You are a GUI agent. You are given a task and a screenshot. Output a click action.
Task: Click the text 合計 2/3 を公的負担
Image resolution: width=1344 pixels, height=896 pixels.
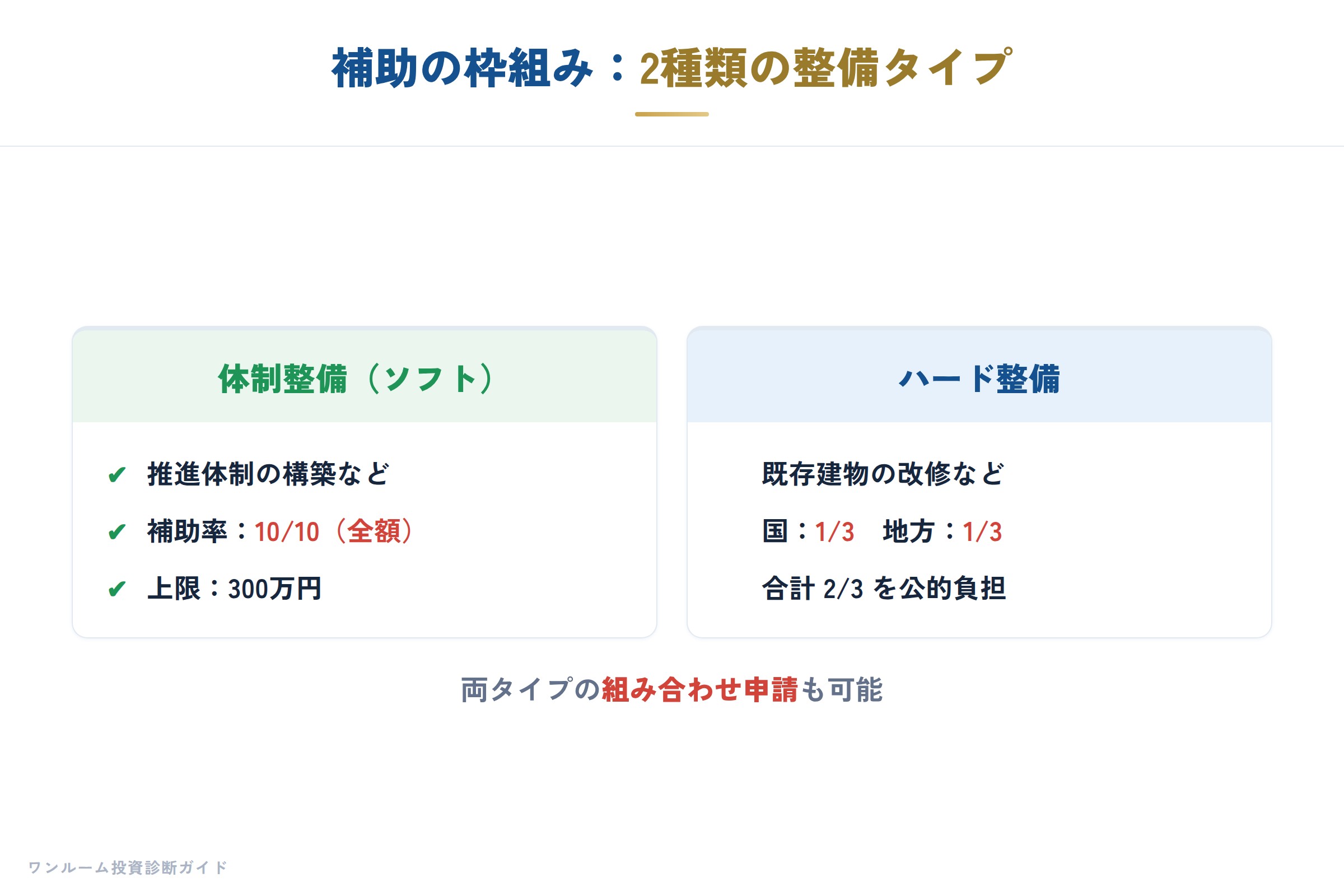click(884, 589)
